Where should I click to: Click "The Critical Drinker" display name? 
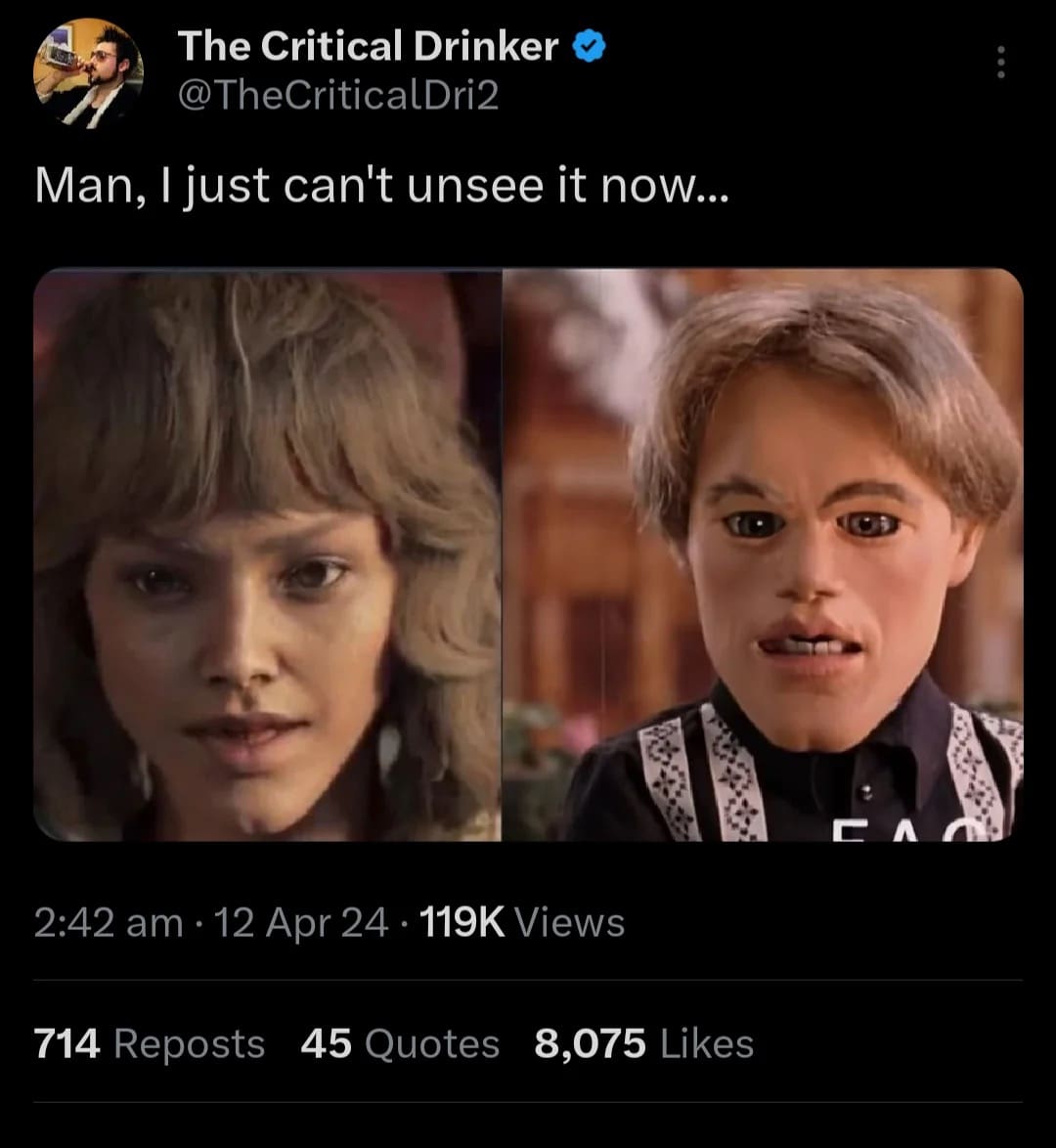[x=368, y=46]
